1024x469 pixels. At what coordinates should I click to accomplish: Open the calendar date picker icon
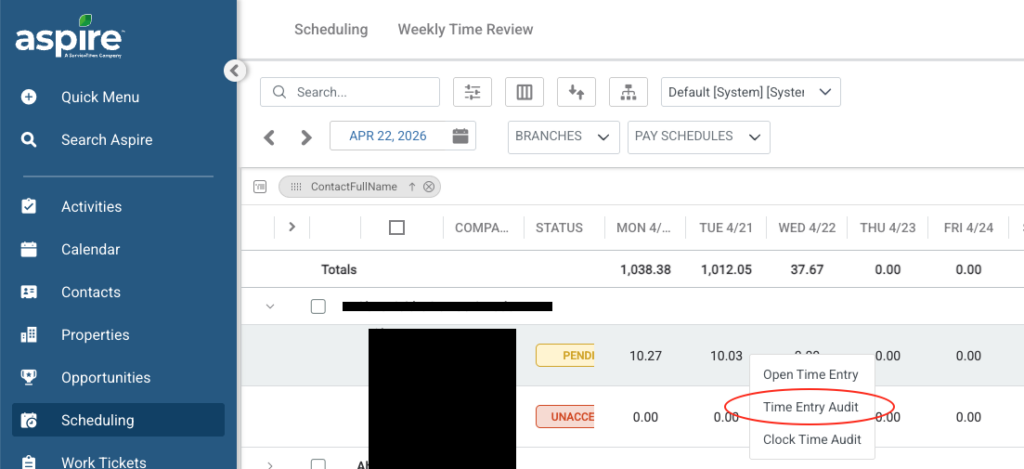pyautogui.click(x=460, y=136)
